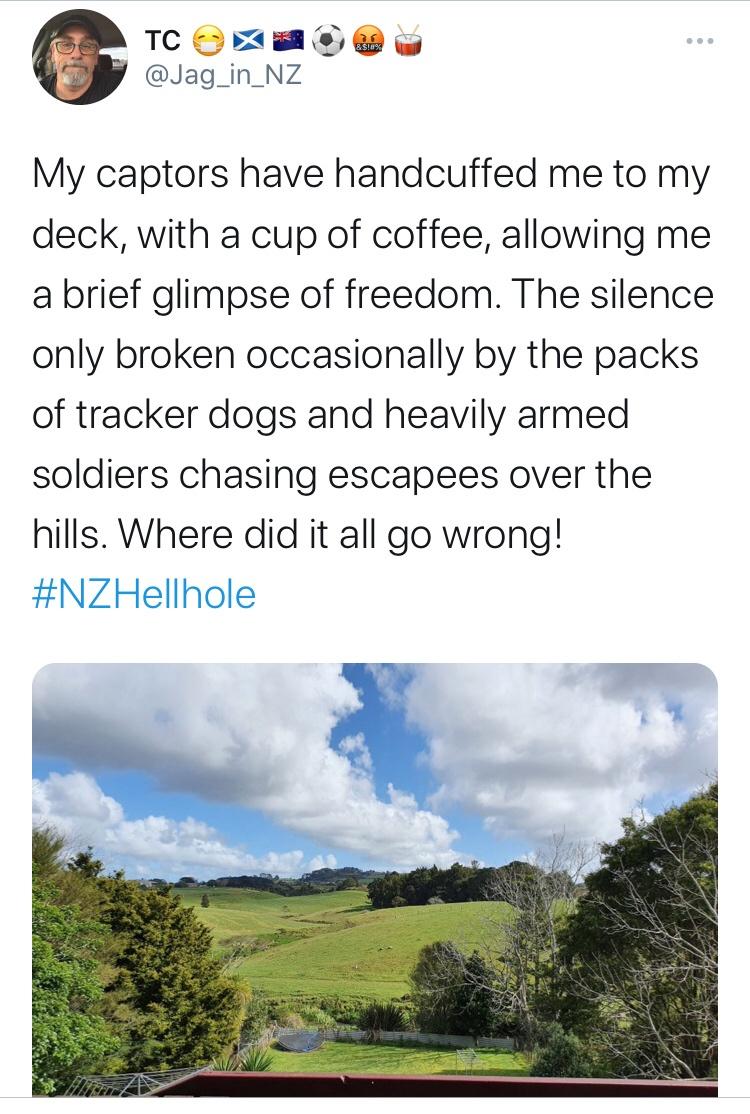The height and width of the screenshot is (1114, 750).
Task: Click the drum emoji
Action: (x=408, y=40)
